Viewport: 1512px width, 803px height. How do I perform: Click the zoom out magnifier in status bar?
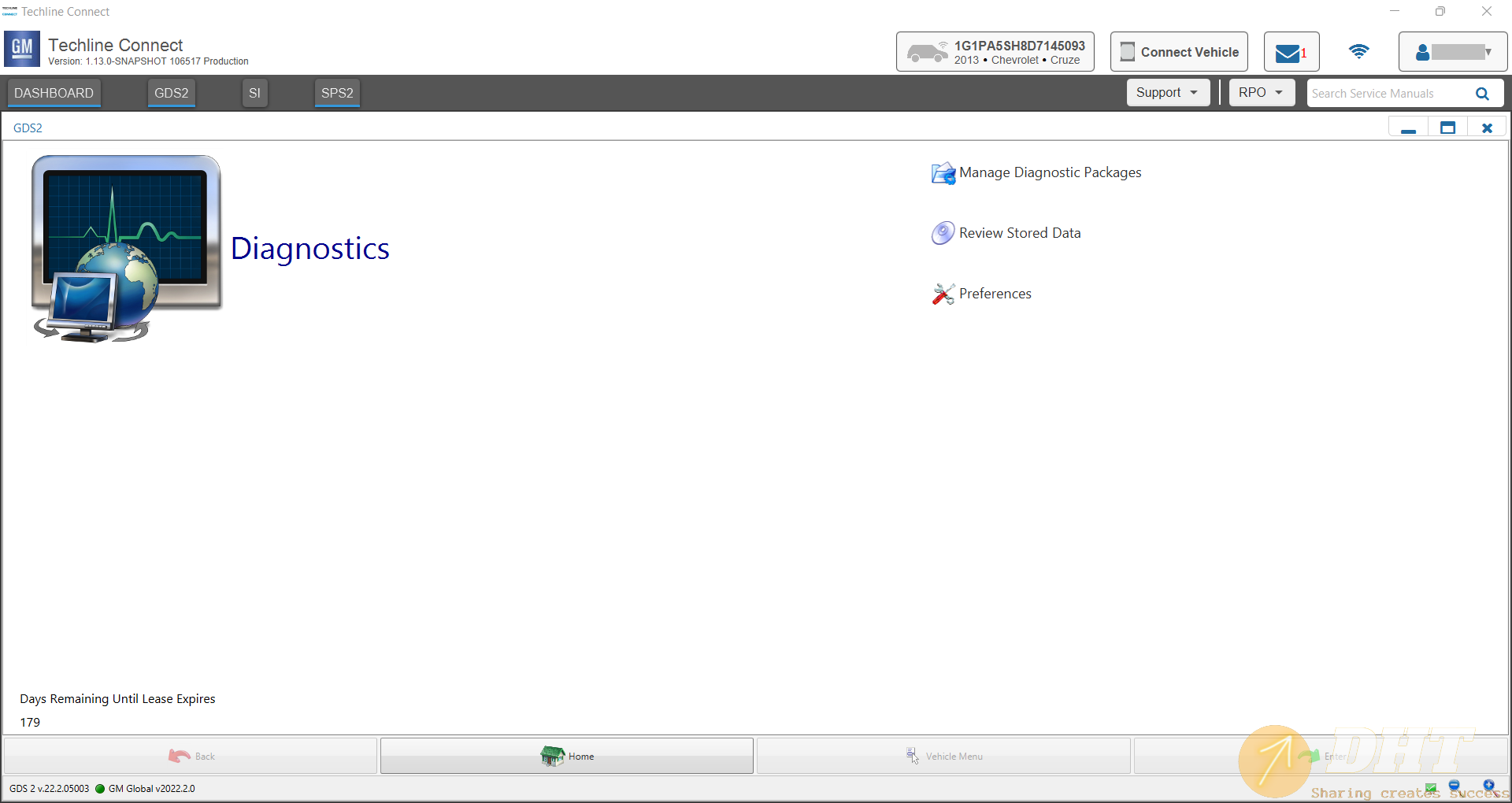[1455, 786]
